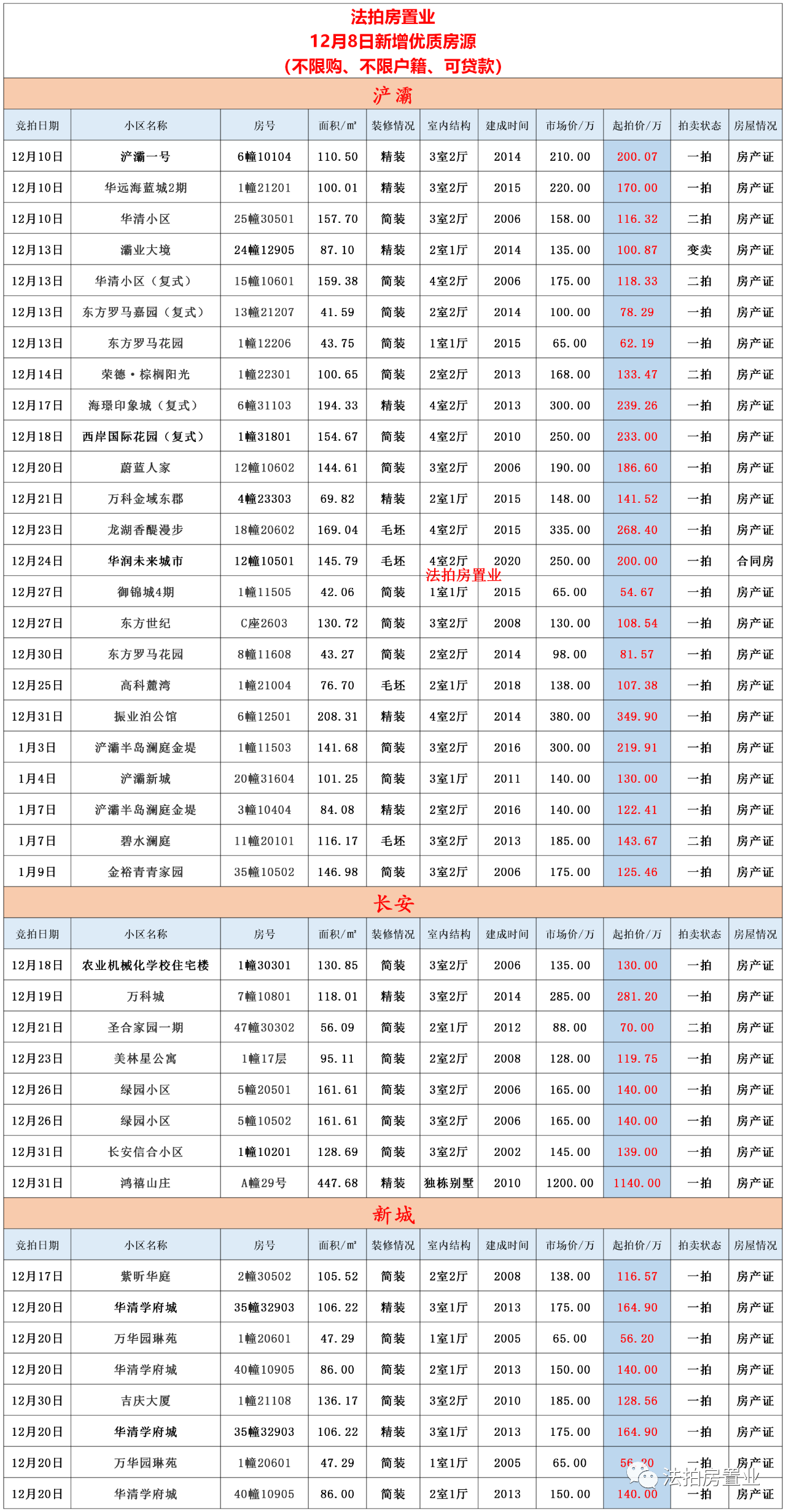Click the community name 灞业大境
786x1512 pixels.
pos(146,250)
